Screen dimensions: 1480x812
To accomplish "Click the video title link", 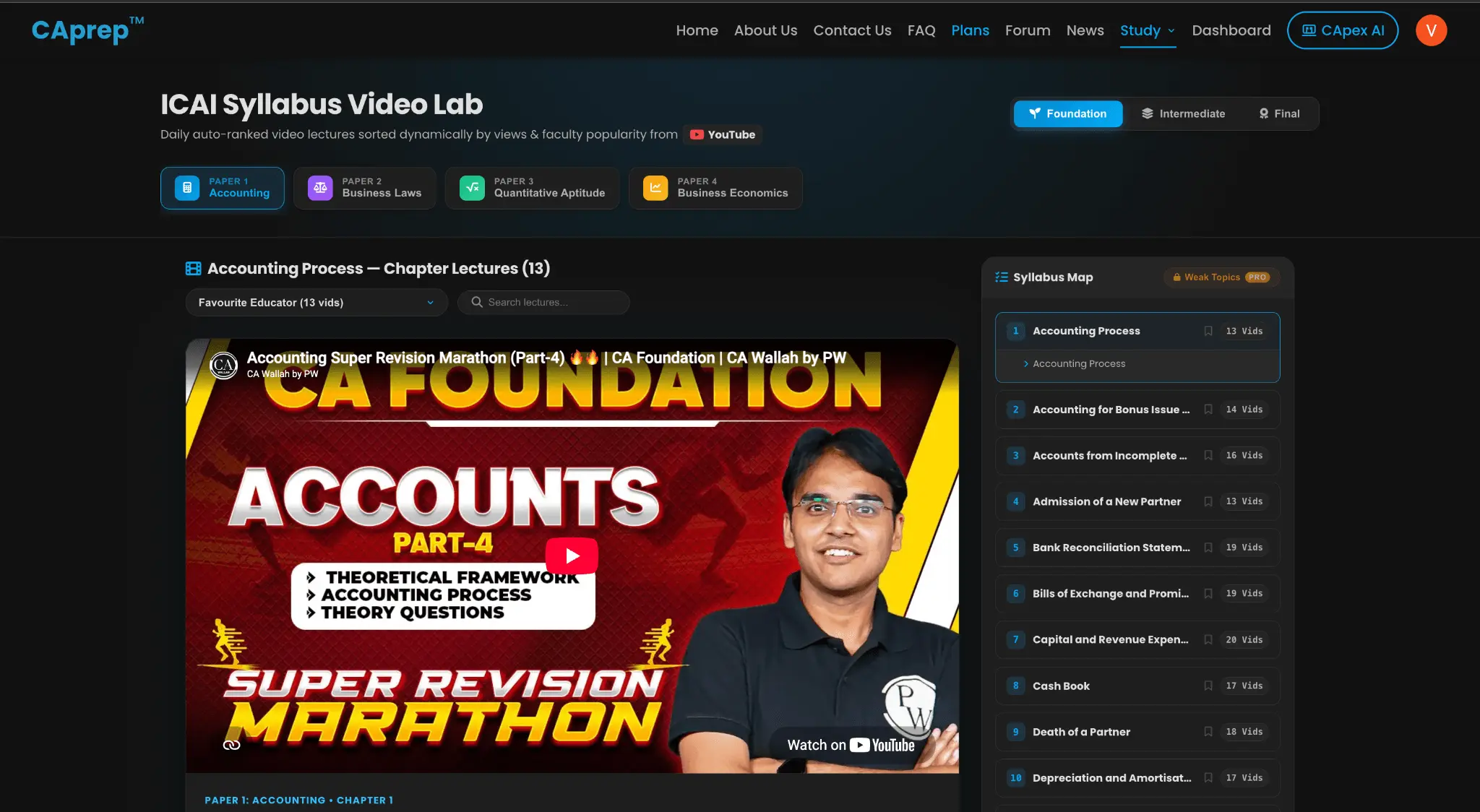I will click(546, 358).
